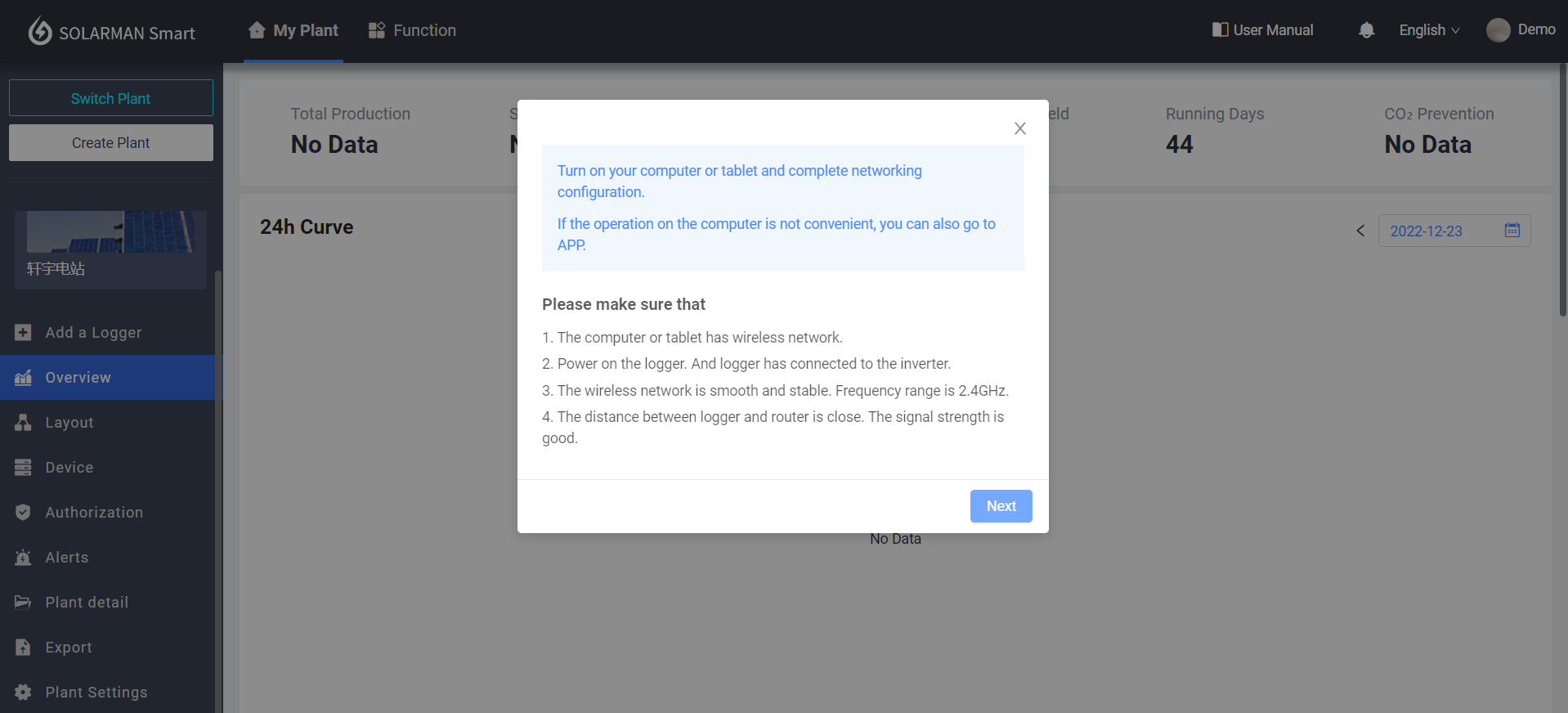Go to previous day arrow
1568x713 pixels.
click(1360, 231)
